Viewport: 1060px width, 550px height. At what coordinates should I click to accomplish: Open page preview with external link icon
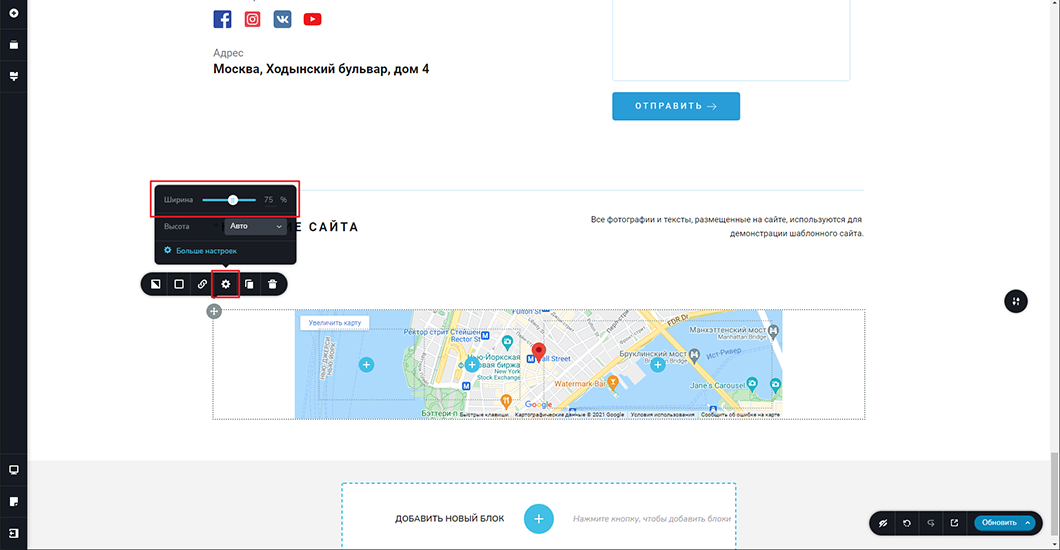coord(954,523)
